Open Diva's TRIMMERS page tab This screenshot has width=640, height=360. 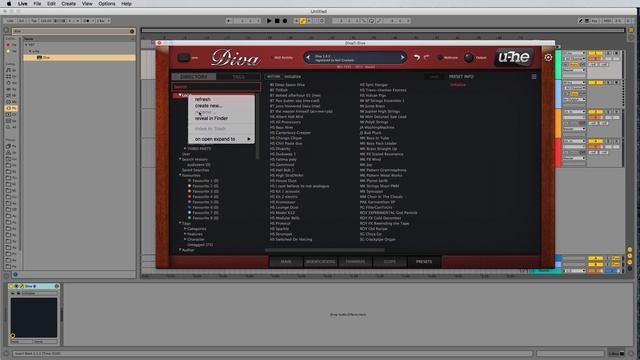tap(356, 262)
